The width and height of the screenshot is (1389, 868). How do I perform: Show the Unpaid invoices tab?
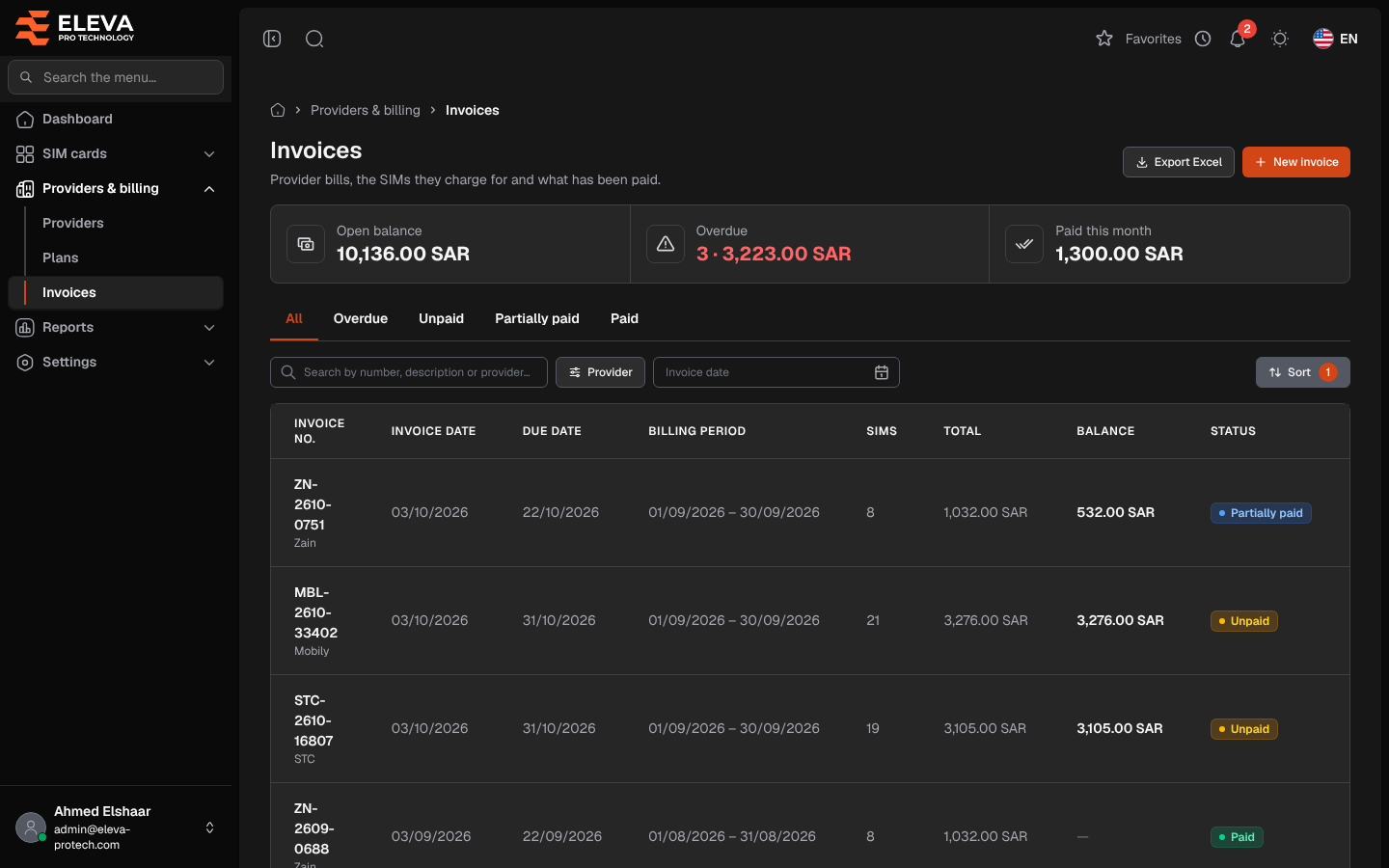coord(441,318)
